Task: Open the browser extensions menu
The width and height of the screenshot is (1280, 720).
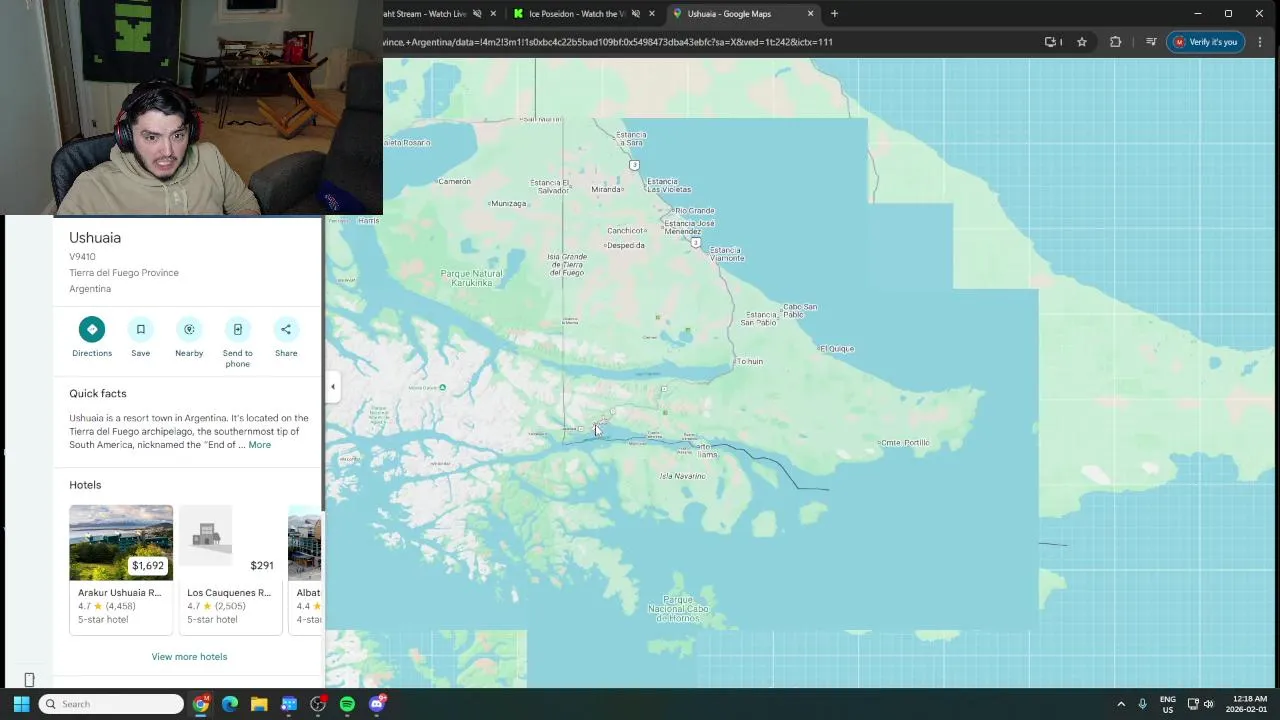Action: click(1115, 42)
